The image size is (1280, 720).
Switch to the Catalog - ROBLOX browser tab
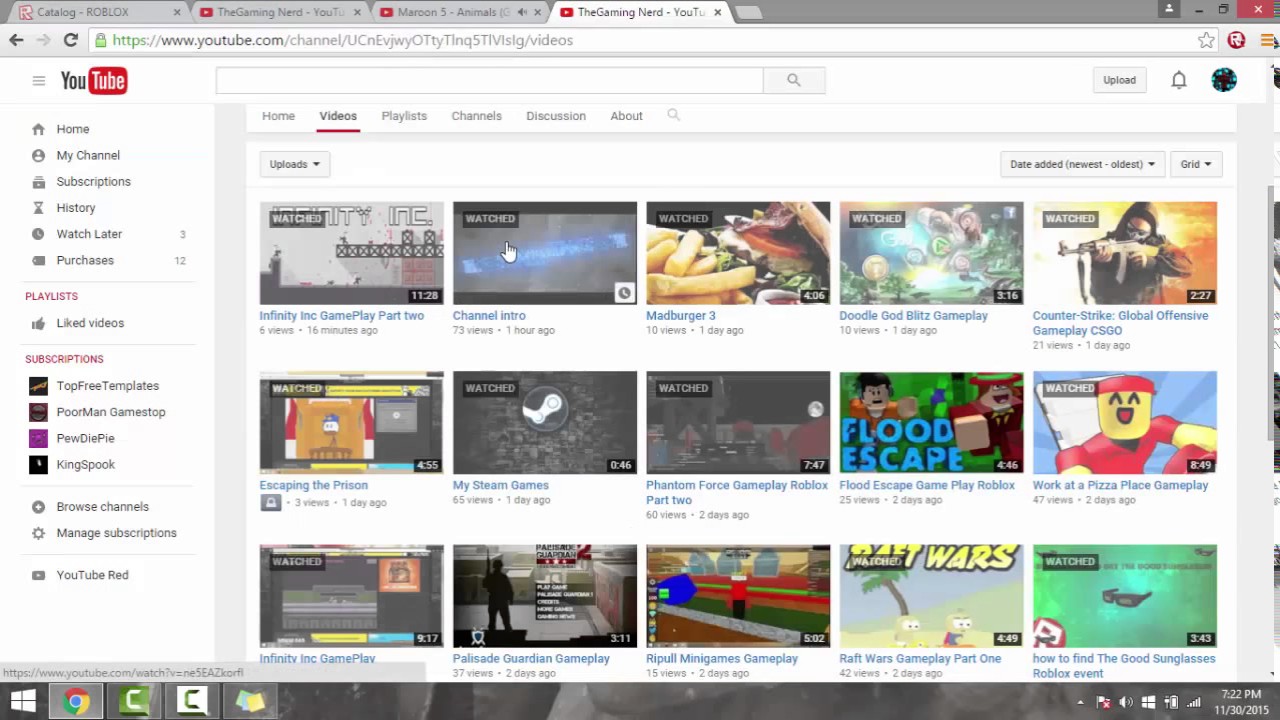(x=95, y=12)
